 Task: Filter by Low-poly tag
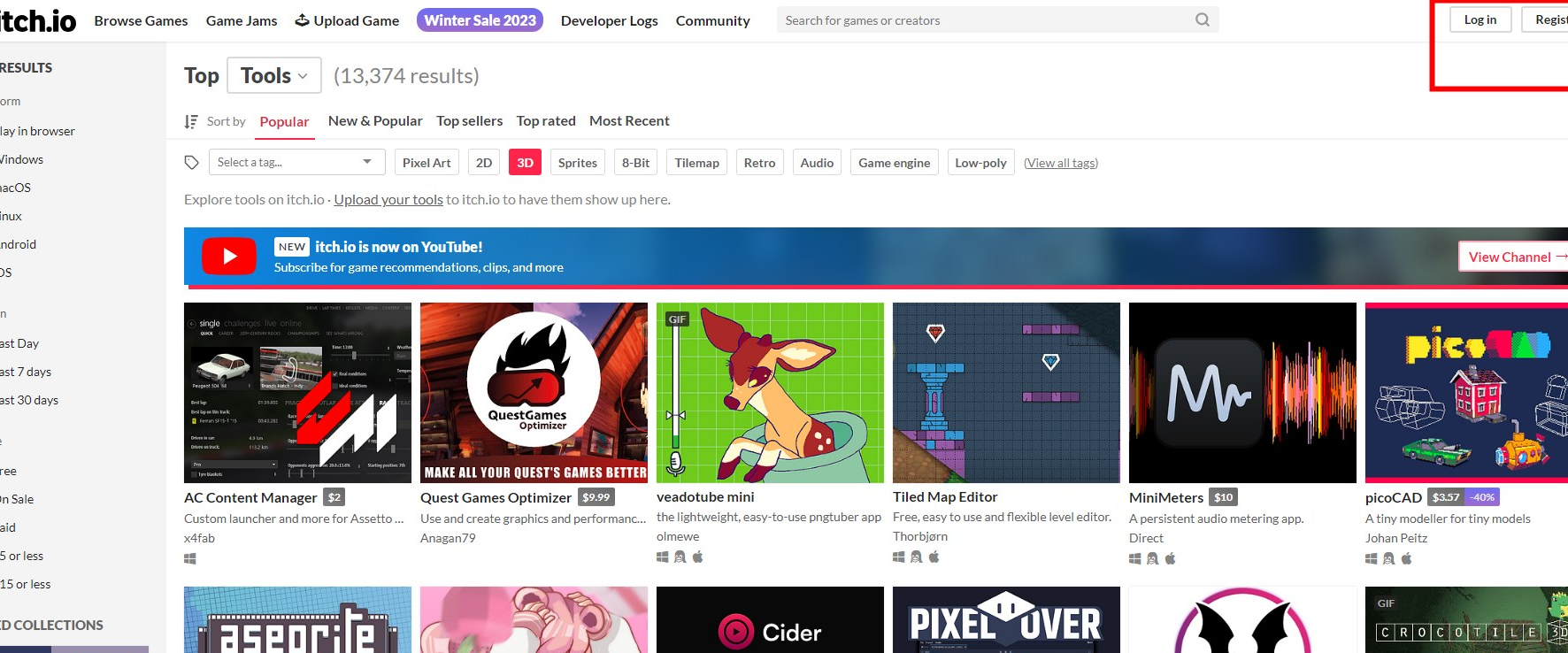pyautogui.click(x=980, y=162)
